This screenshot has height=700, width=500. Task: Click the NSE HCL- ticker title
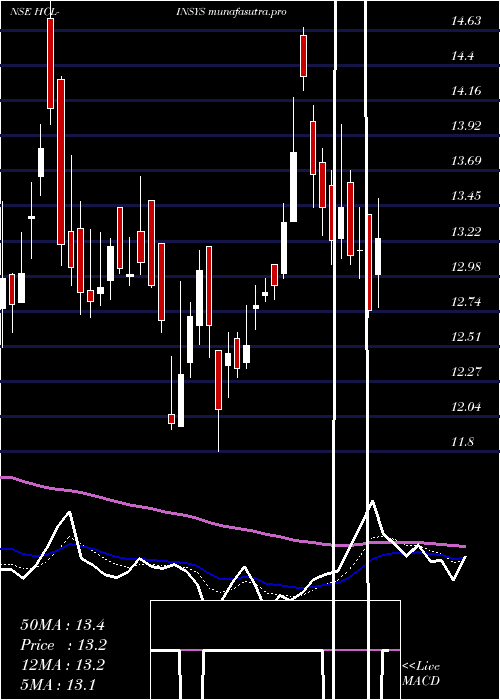pyautogui.click(x=33, y=12)
